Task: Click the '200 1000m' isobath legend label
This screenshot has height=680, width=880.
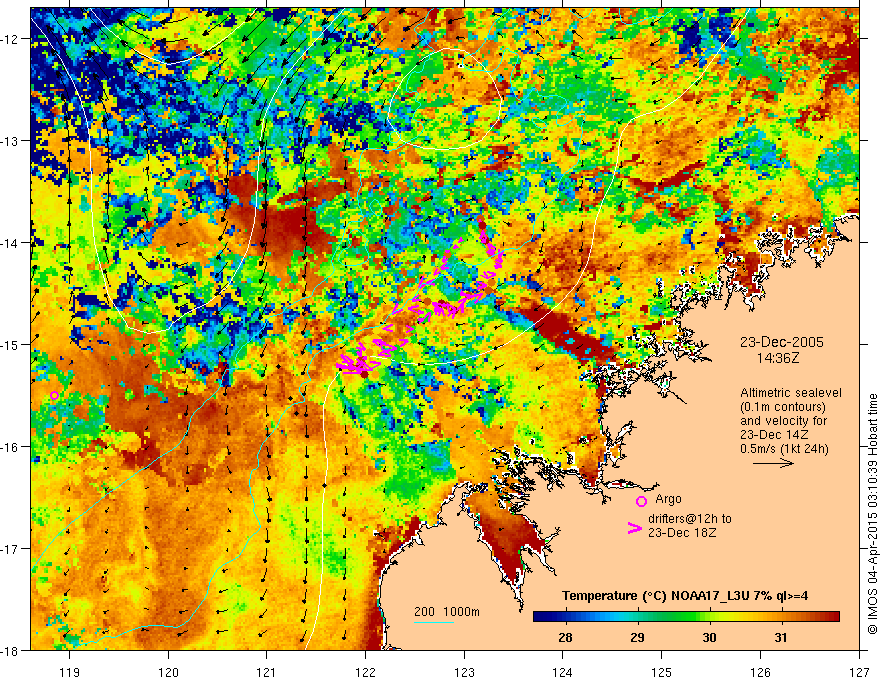Action: [447, 612]
